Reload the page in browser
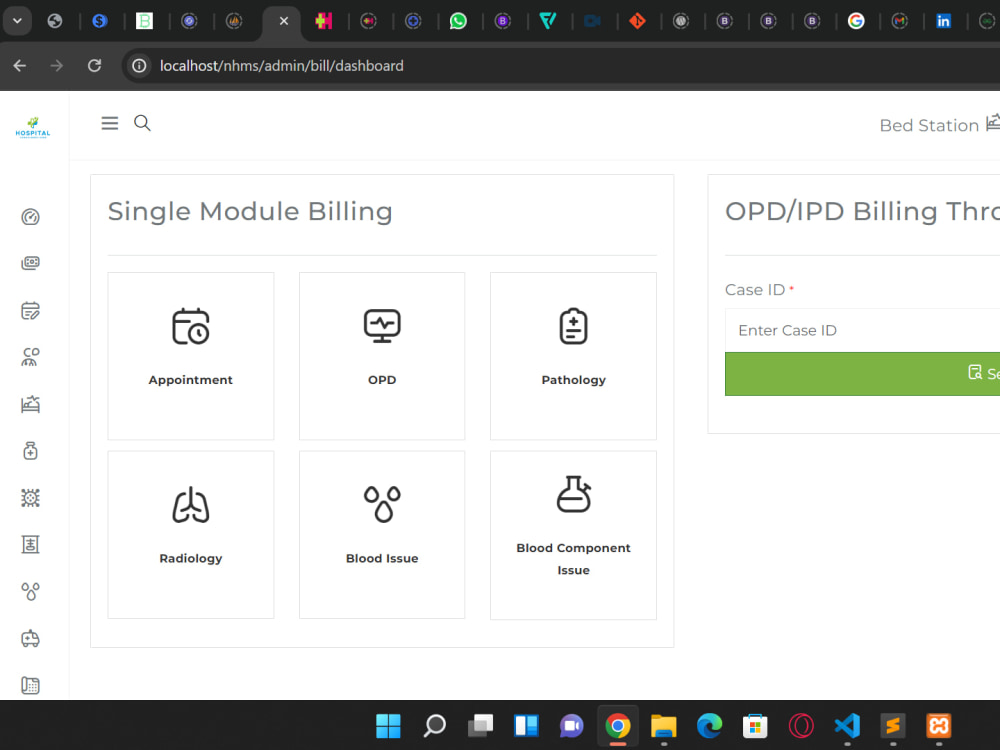The height and width of the screenshot is (750, 1000). [x=94, y=66]
